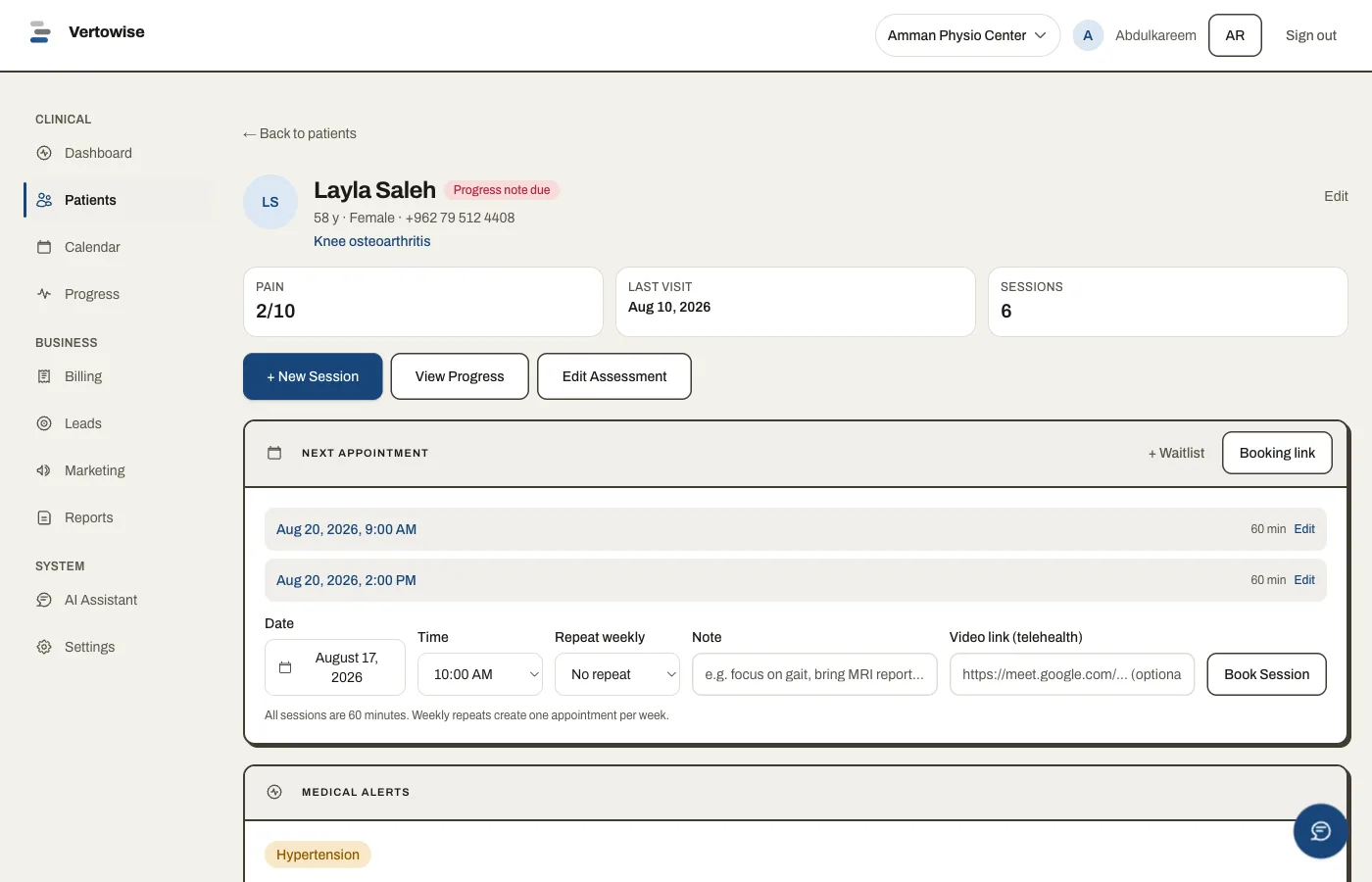Click the Aug 20, 2026, 2:00 PM appointment text

pos(346,580)
